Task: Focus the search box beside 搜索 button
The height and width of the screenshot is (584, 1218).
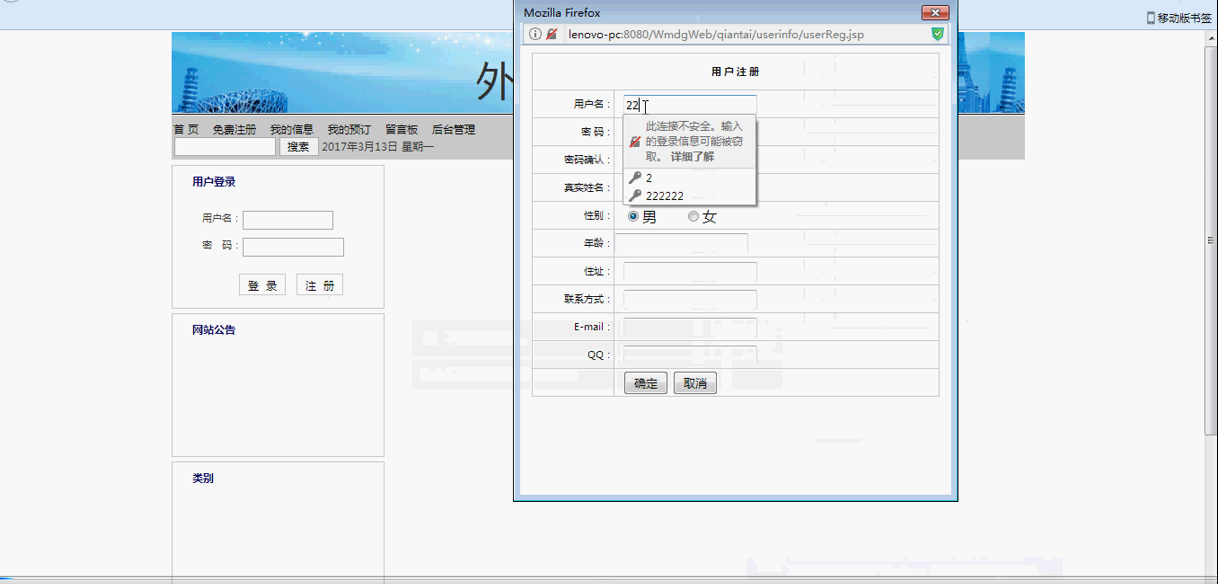Action: [225, 146]
